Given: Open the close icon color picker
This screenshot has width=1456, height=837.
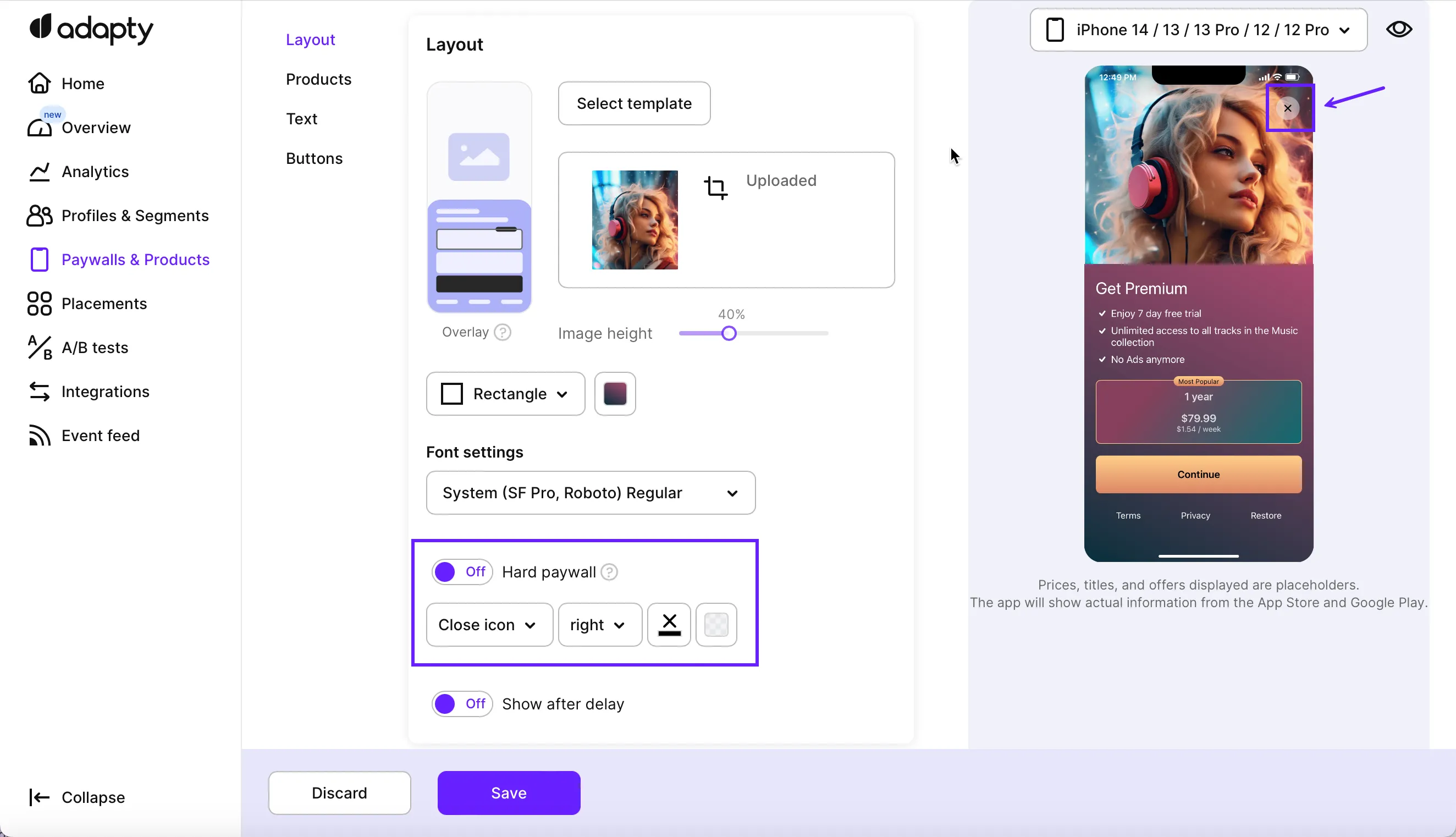Looking at the screenshot, I should pos(669,625).
